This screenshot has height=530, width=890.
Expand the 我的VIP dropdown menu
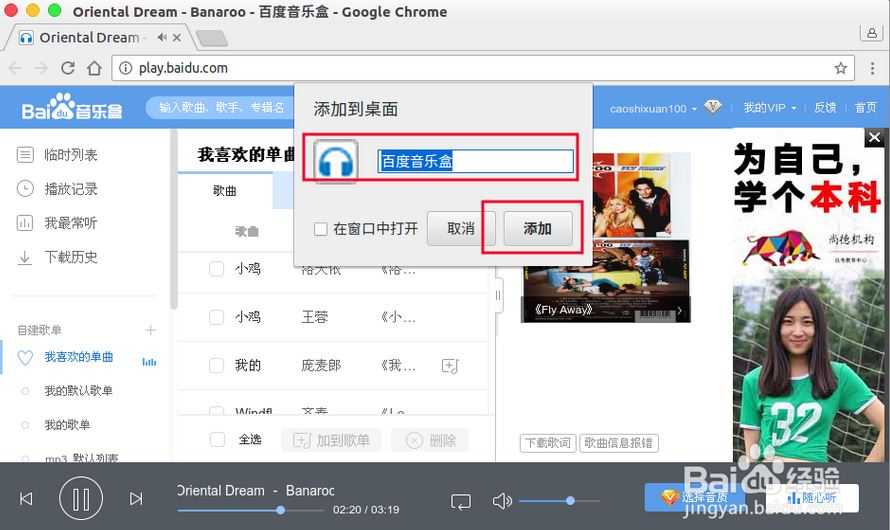[770, 108]
